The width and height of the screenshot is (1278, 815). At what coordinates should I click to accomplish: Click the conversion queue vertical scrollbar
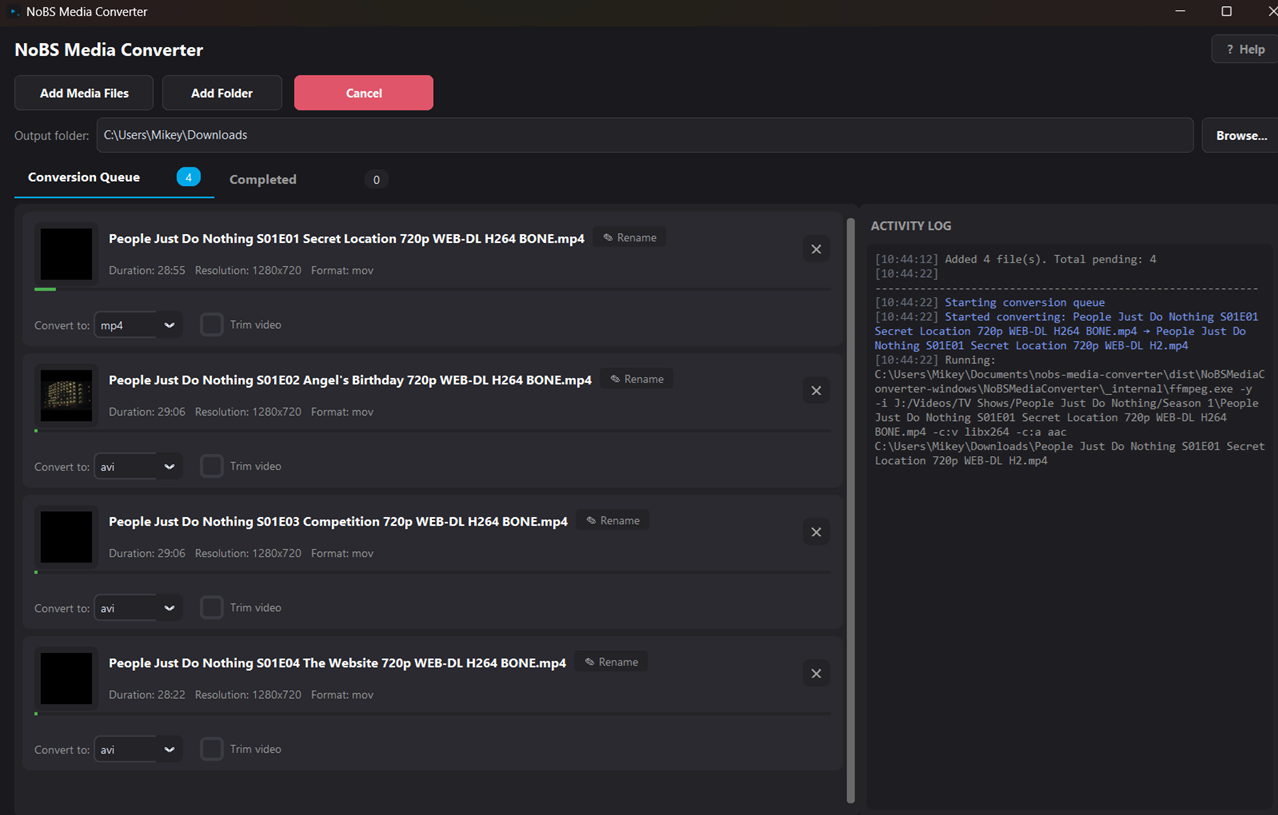point(851,510)
